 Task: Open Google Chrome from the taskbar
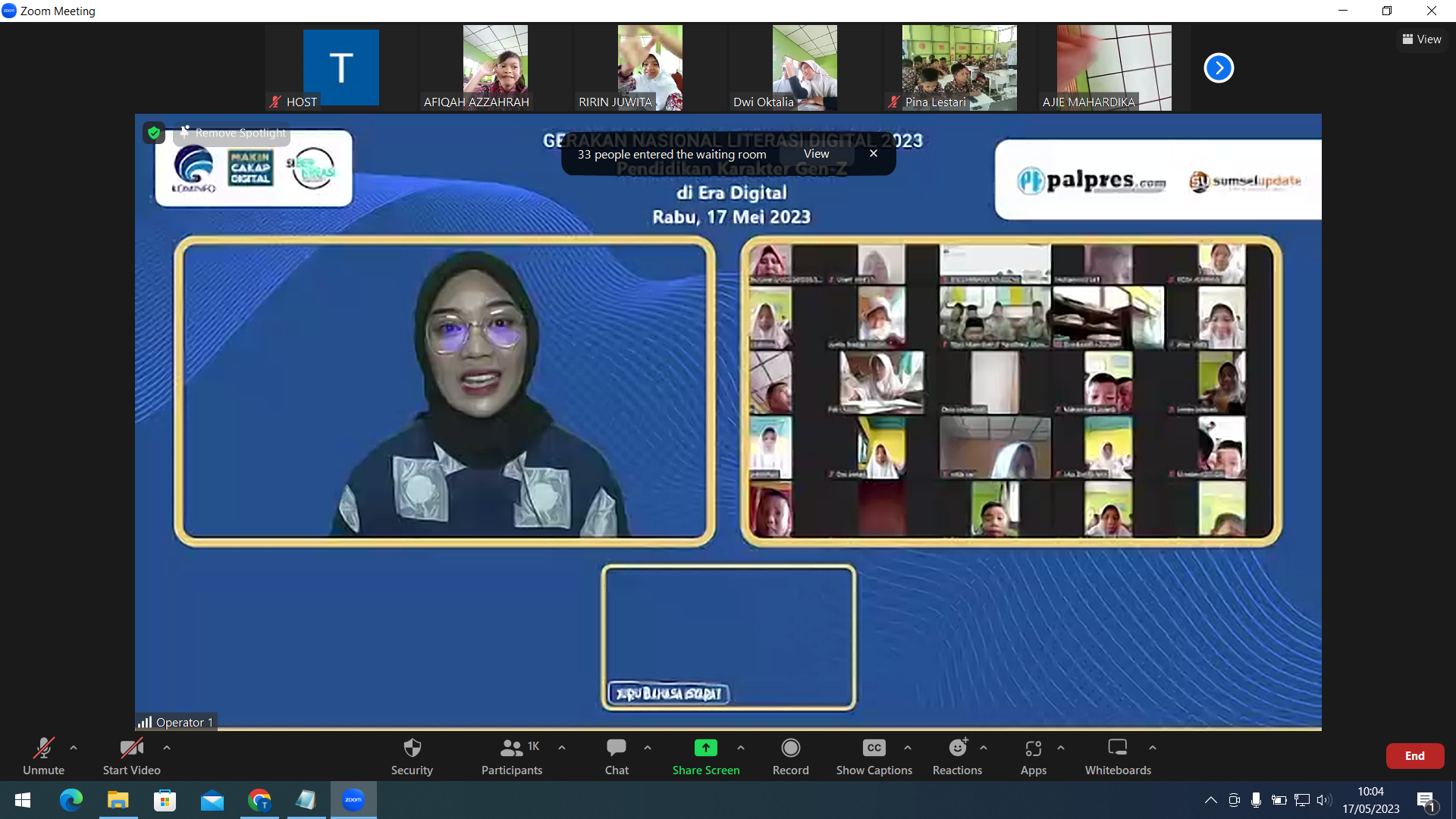click(259, 800)
